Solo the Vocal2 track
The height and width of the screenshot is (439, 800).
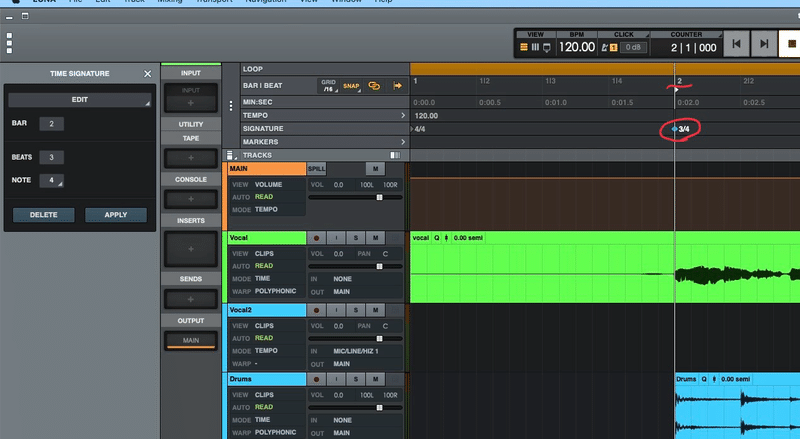click(x=356, y=310)
